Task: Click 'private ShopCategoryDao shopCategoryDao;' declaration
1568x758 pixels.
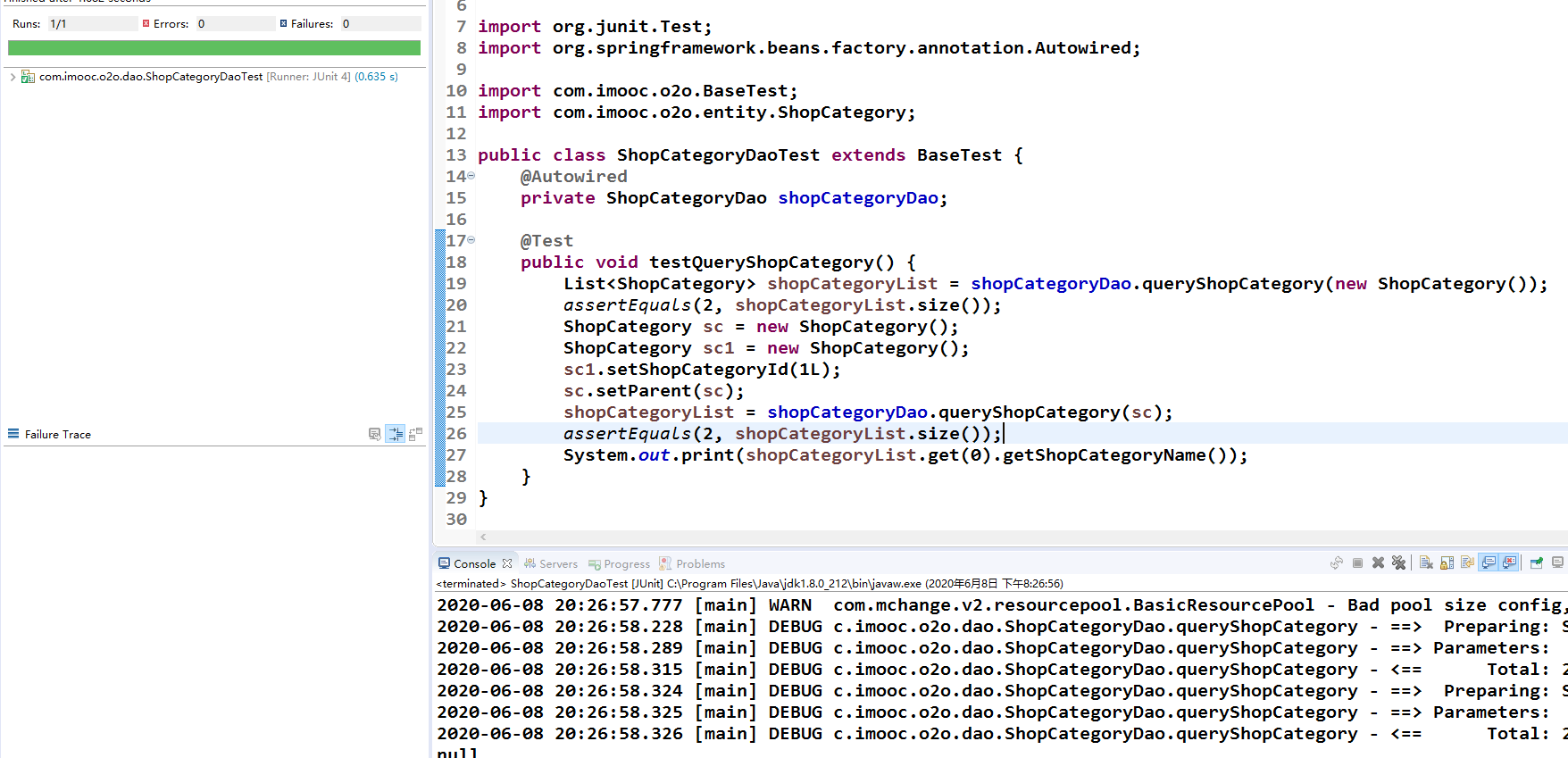Action: click(x=734, y=198)
